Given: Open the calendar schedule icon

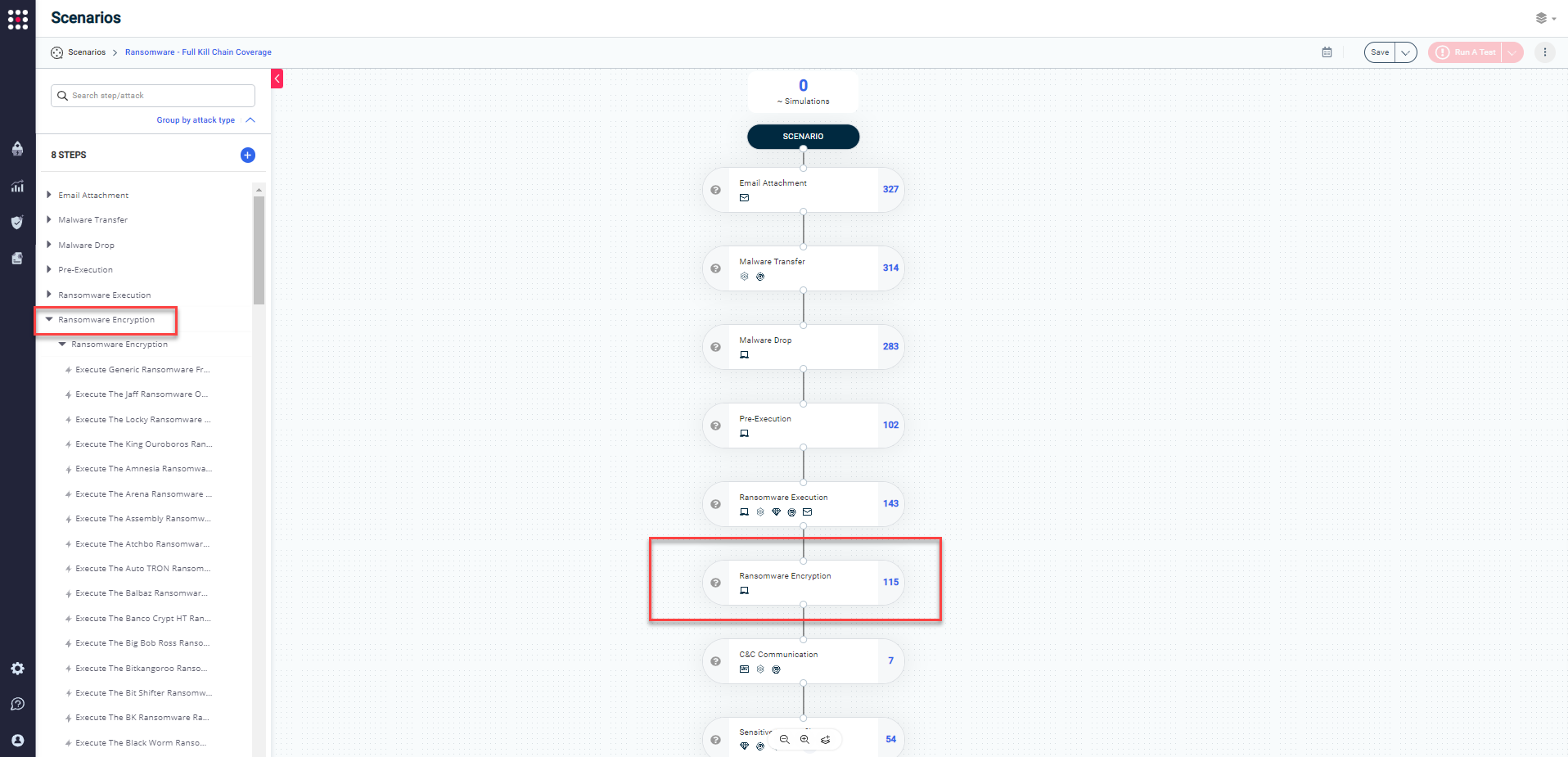Looking at the screenshot, I should 1327,52.
